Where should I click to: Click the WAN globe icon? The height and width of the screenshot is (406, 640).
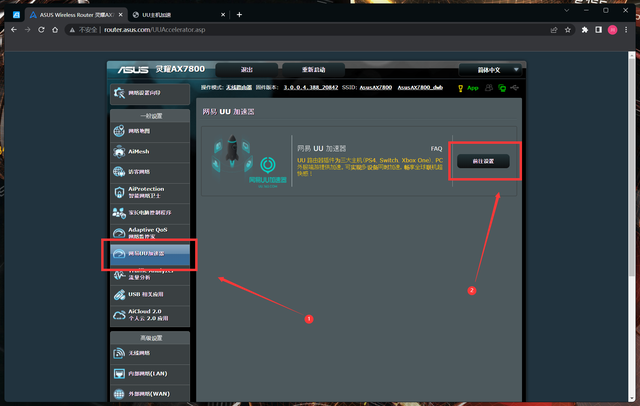click(119, 394)
